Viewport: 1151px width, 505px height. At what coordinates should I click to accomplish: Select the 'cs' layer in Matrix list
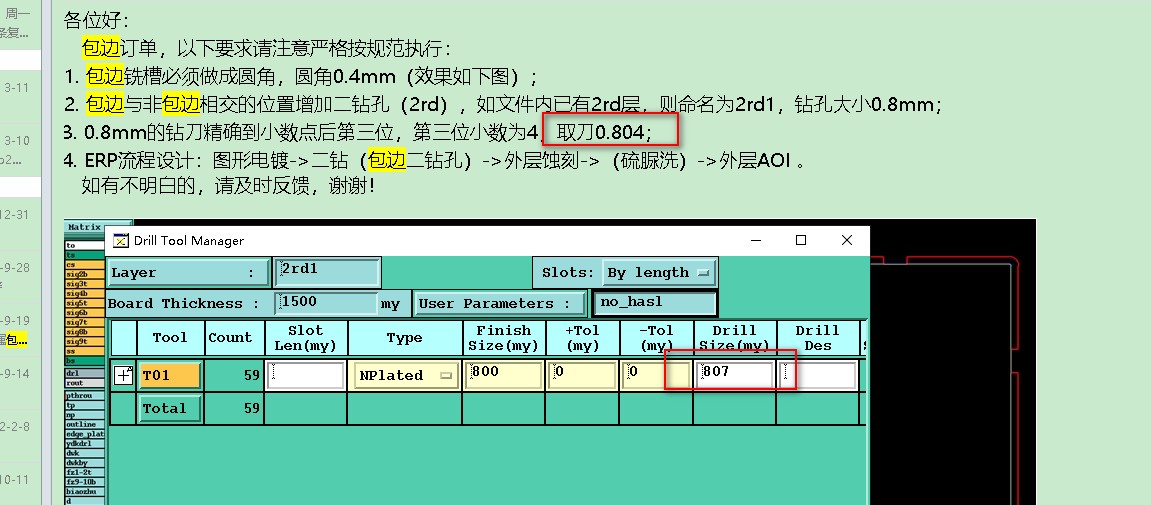pos(84,264)
